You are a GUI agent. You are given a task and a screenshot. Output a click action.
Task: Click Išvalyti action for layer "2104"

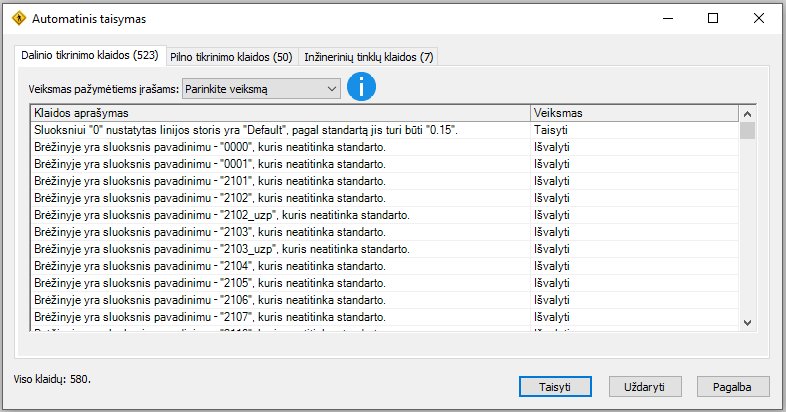[x=552, y=266]
